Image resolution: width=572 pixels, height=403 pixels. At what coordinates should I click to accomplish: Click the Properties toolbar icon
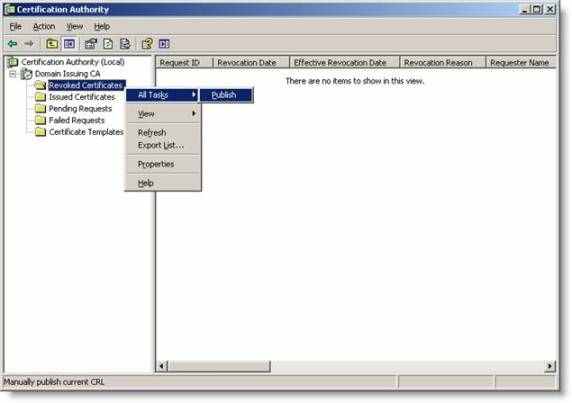click(90, 44)
